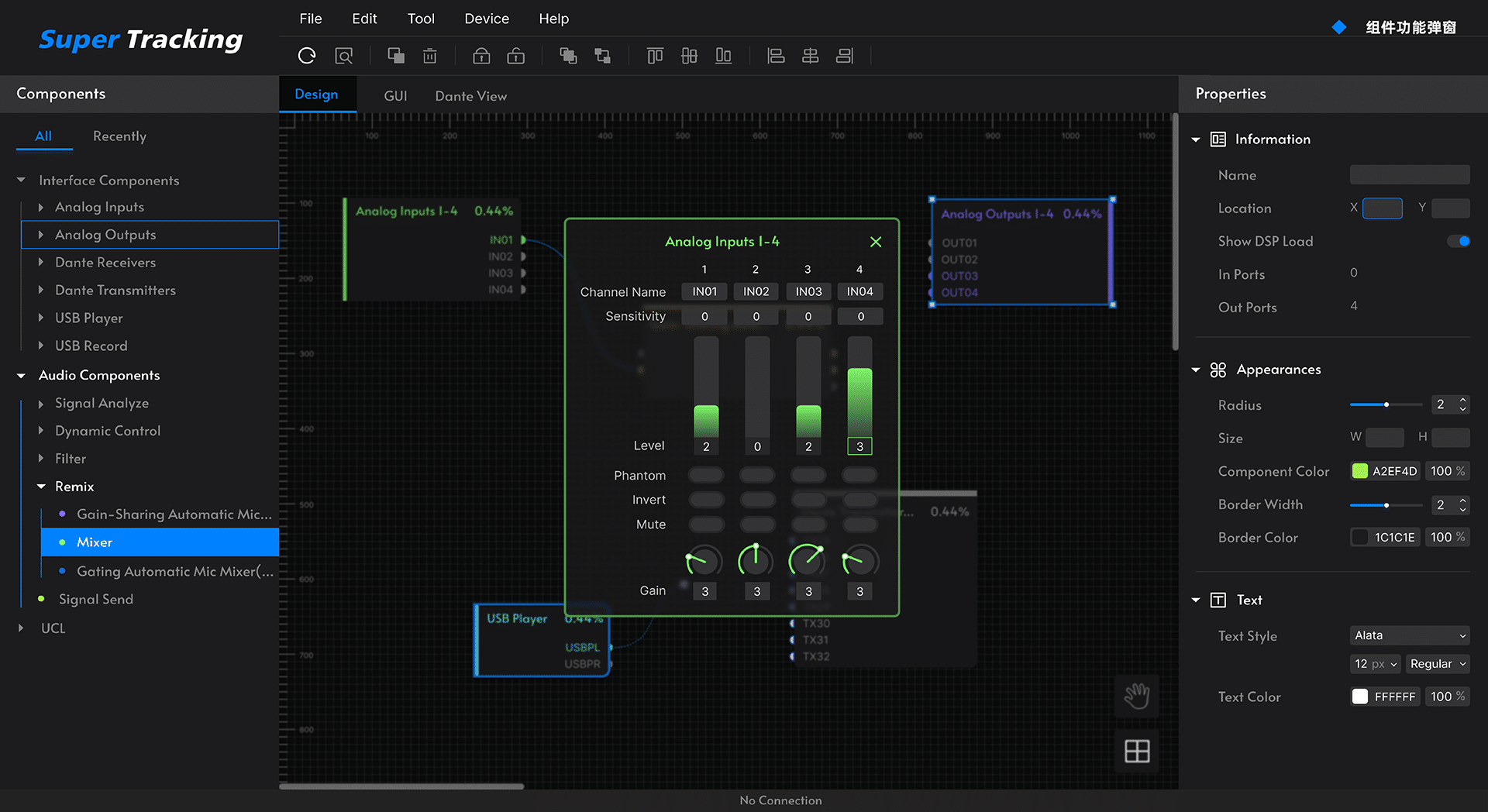Toggle Phantom power for channel 1
The height and width of the screenshot is (812, 1488).
[x=705, y=475]
